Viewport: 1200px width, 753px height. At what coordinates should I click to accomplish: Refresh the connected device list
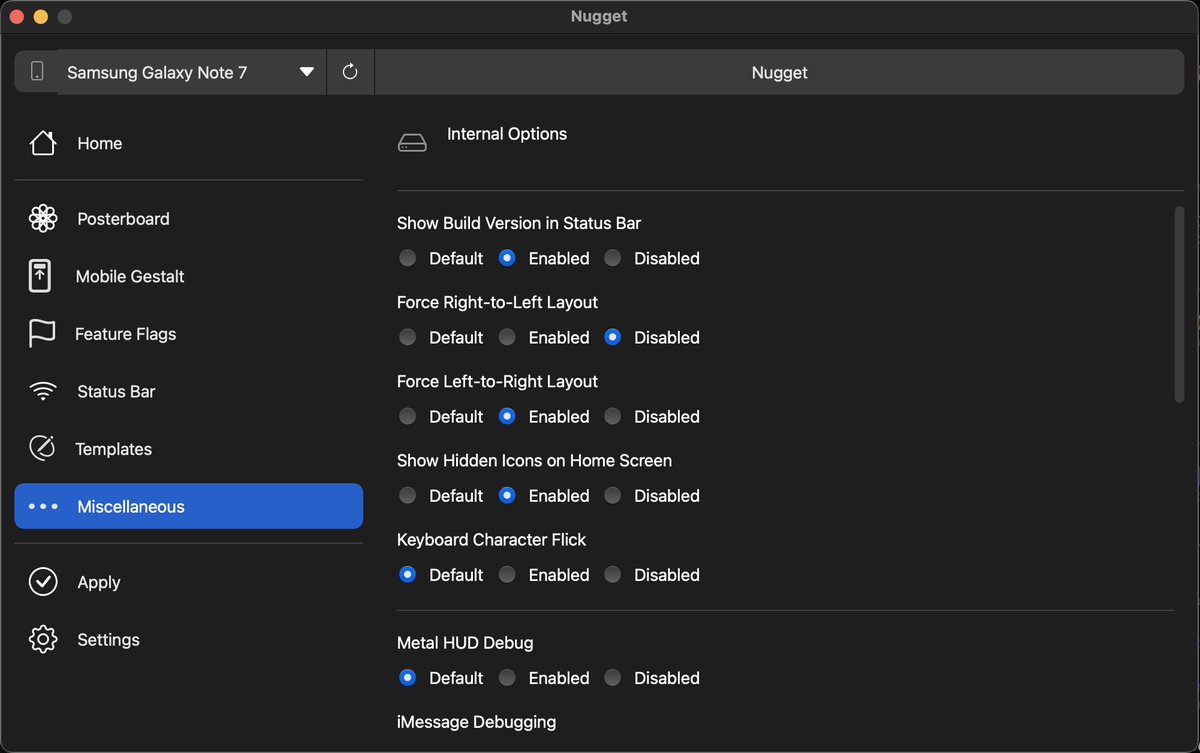tap(350, 72)
